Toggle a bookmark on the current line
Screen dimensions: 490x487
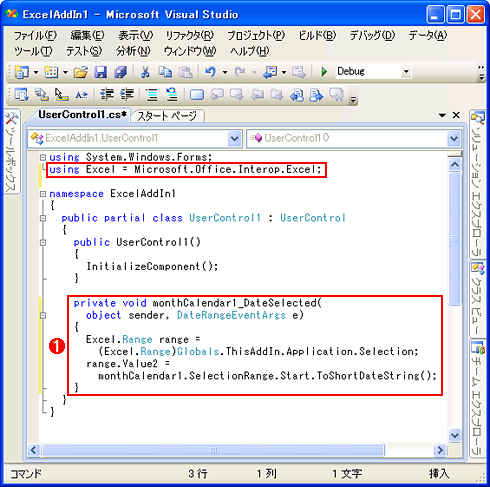click(x=197, y=95)
